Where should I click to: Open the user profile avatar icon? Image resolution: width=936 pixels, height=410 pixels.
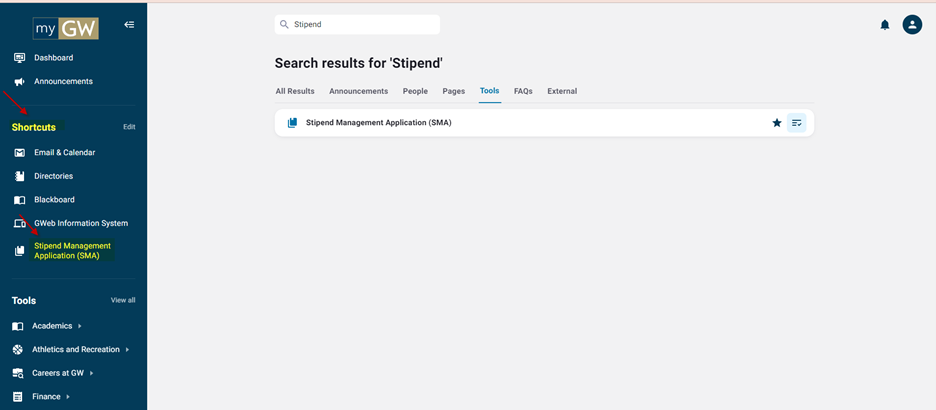click(x=912, y=24)
